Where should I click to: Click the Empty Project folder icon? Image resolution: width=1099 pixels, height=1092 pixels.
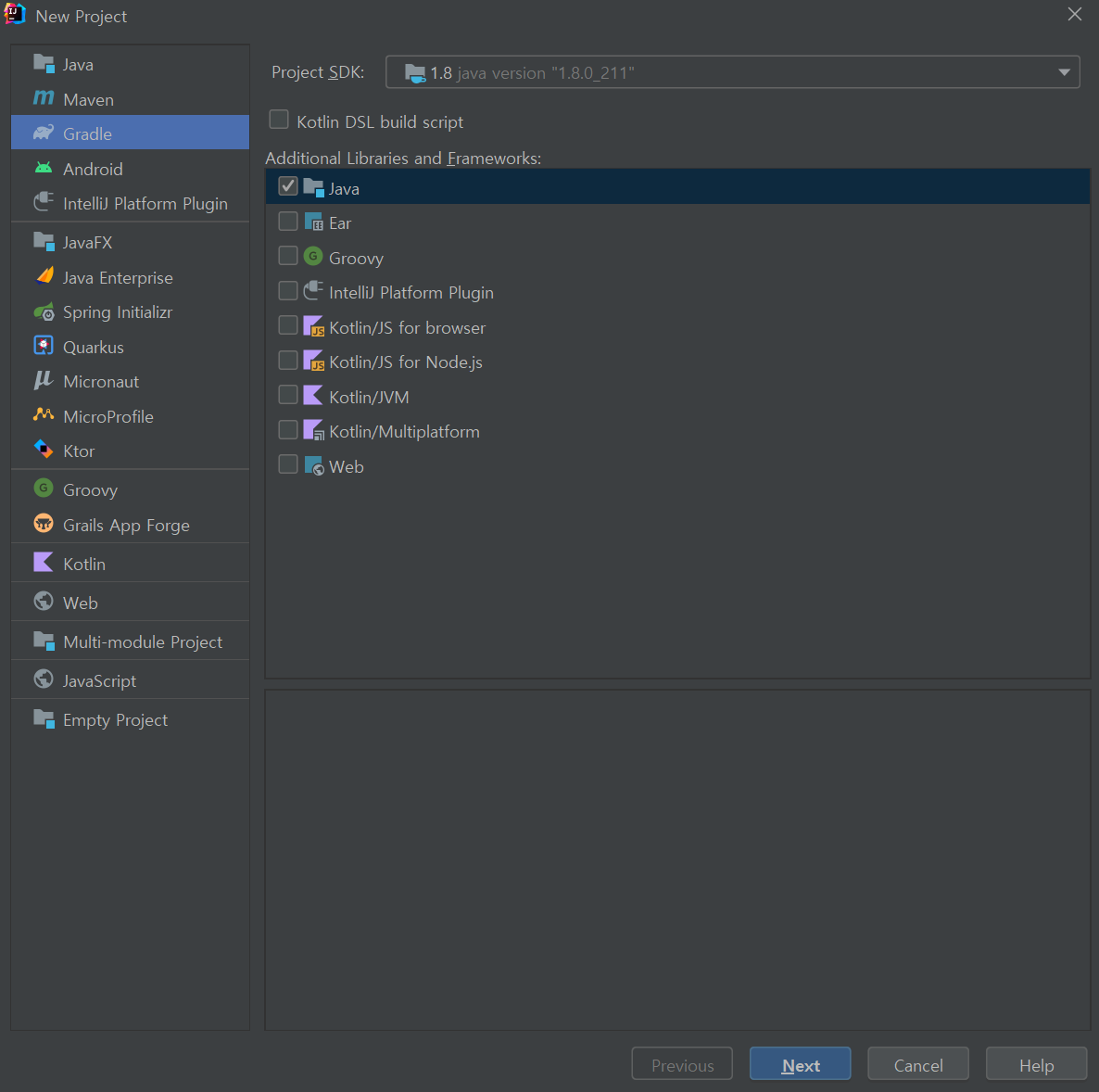coord(44,718)
